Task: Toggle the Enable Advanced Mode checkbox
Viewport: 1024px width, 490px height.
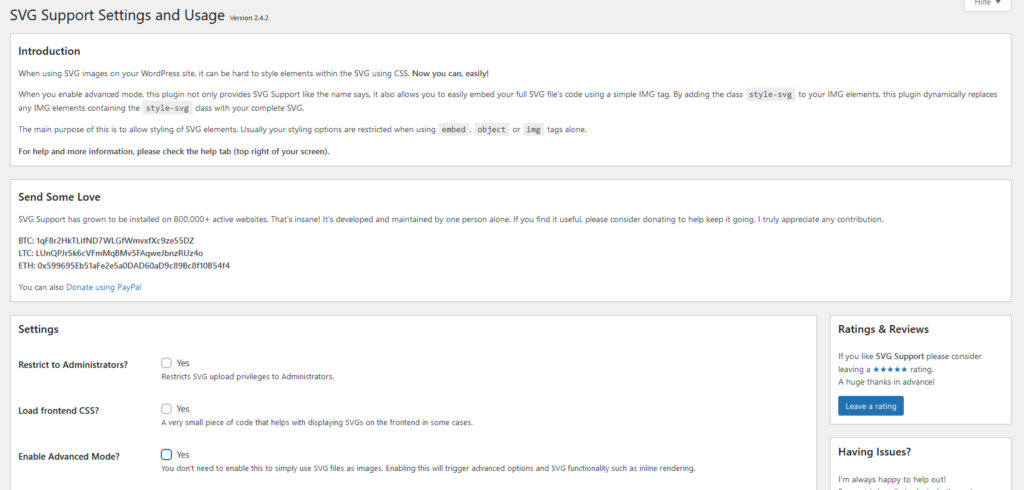Action: point(167,455)
